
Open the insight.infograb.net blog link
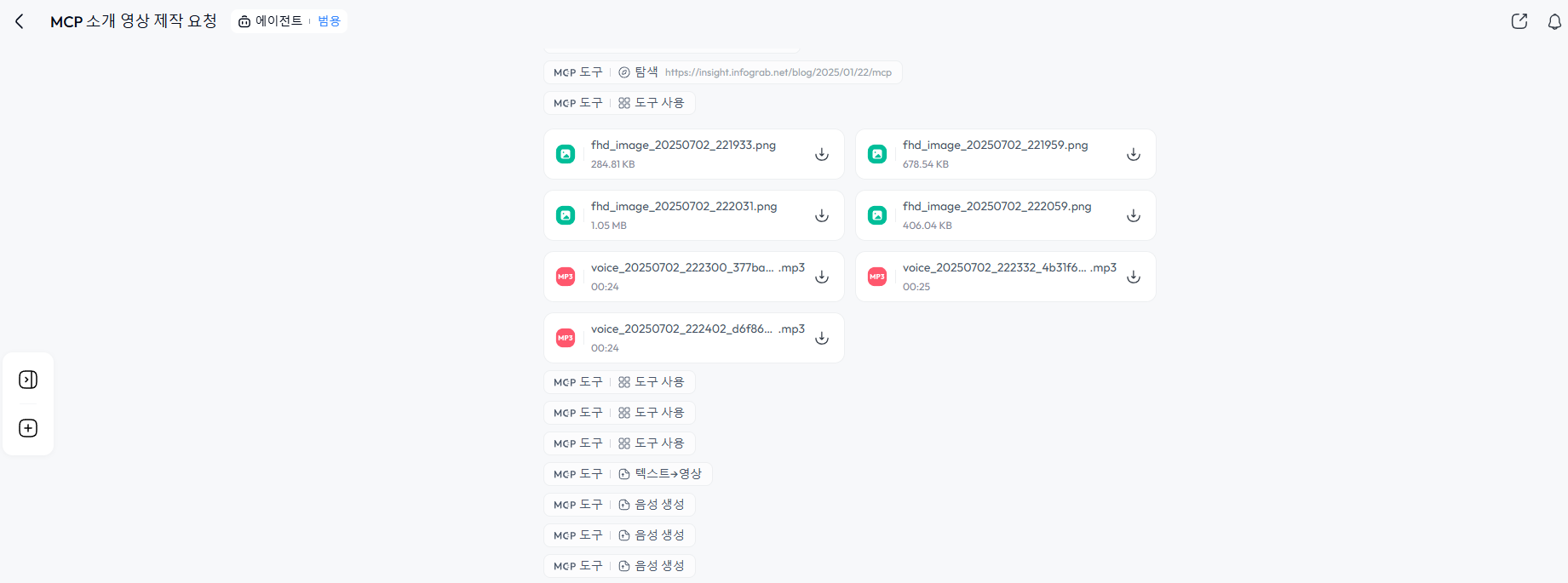[778, 72]
